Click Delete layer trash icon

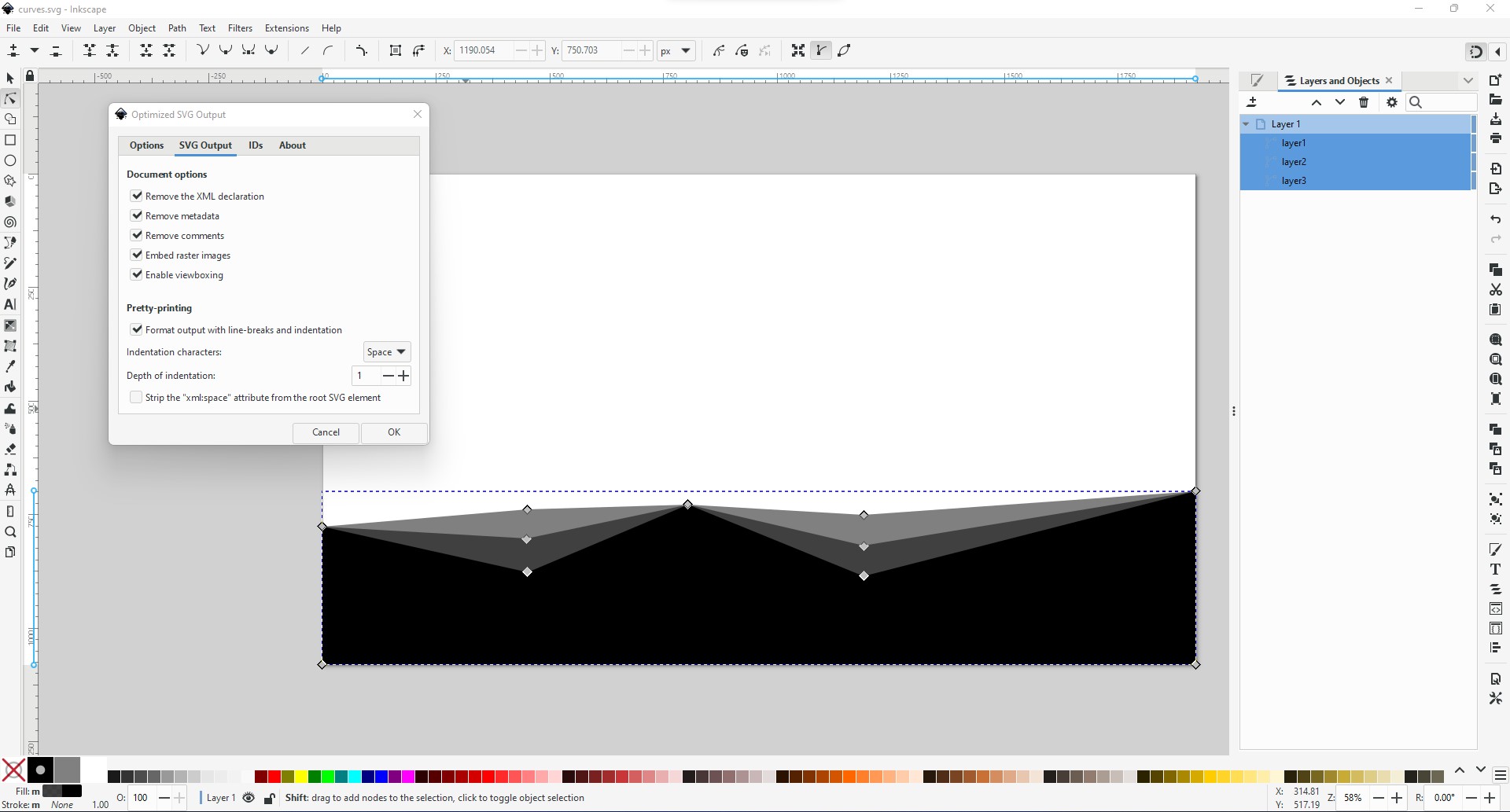click(1364, 102)
